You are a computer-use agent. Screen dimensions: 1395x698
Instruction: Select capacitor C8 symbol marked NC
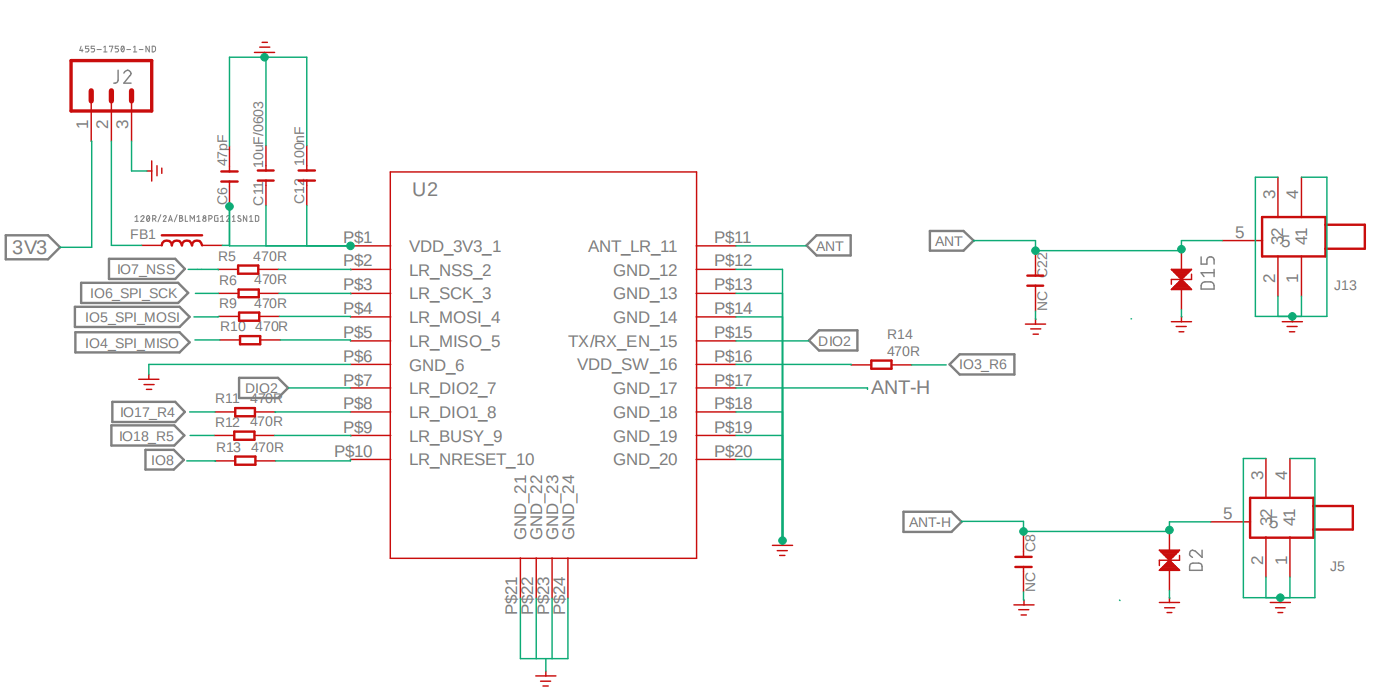click(1023, 563)
